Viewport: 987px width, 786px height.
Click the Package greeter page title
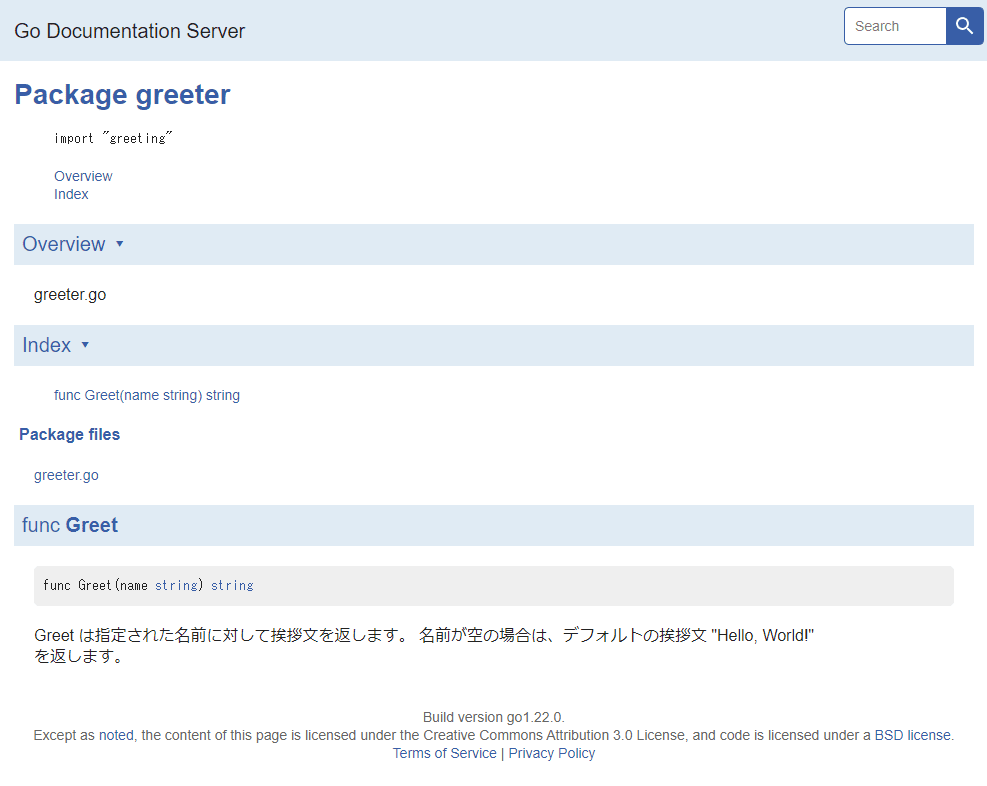tap(122, 95)
